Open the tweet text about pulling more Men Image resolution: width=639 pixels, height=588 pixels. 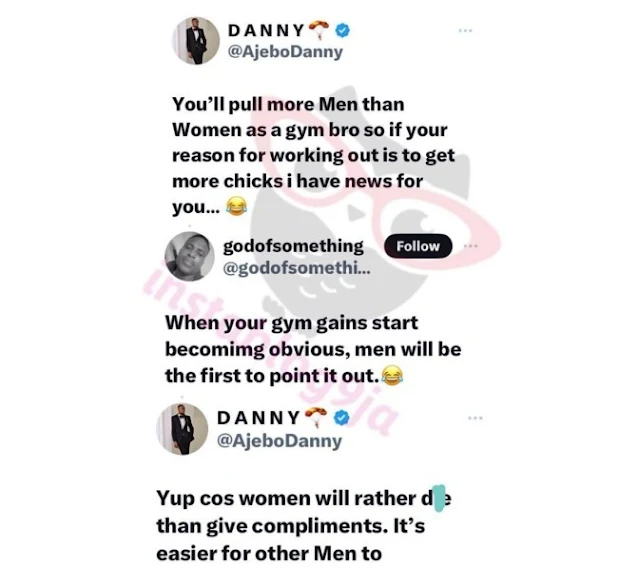click(x=314, y=156)
